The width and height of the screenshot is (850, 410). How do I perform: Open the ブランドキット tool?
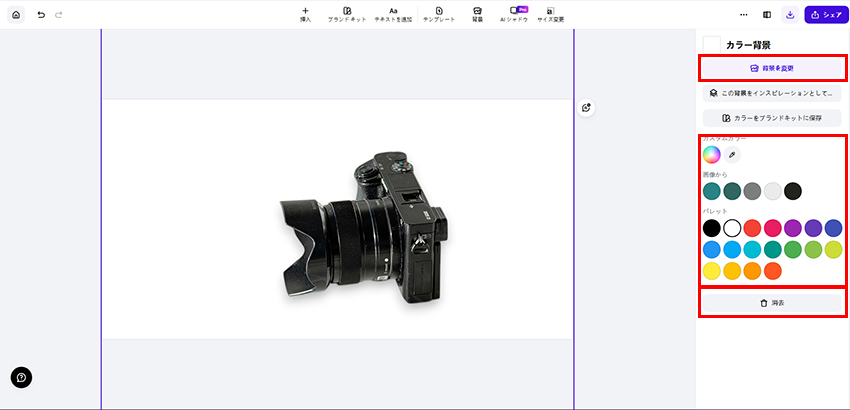coord(347,14)
